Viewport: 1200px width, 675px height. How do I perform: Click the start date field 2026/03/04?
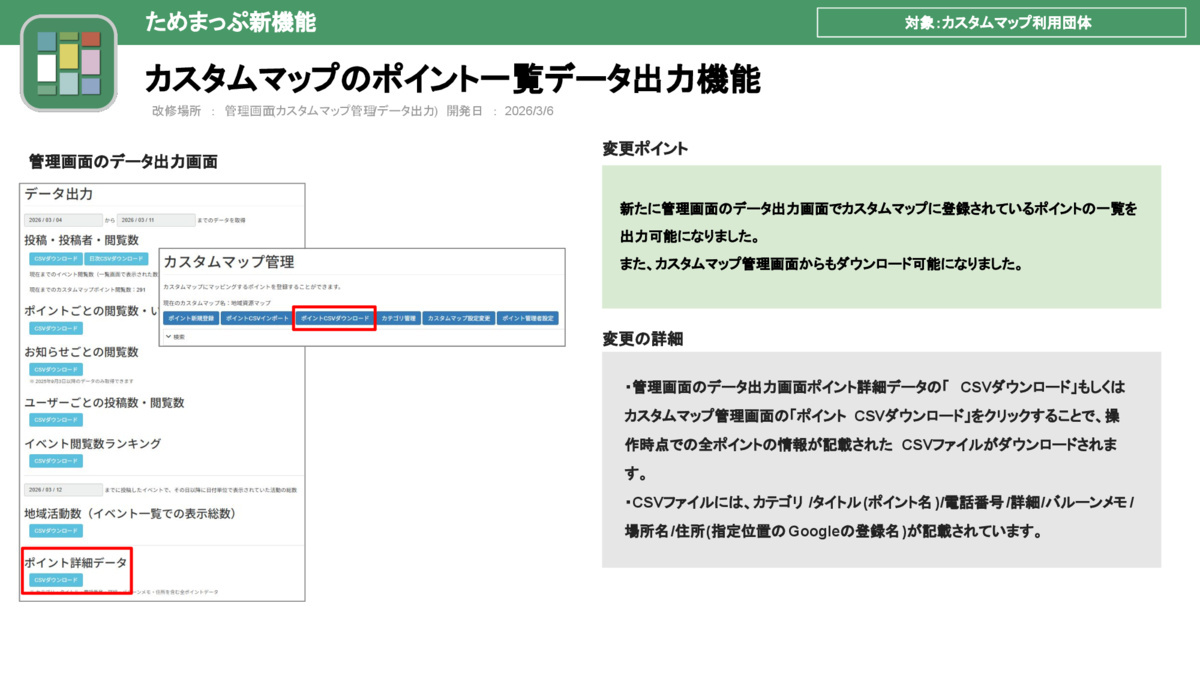tap(63, 220)
